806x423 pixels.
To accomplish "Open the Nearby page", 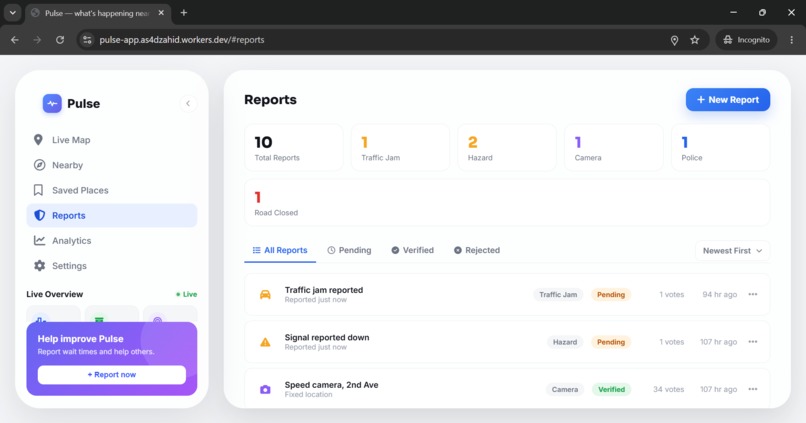I will coord(112,165).
